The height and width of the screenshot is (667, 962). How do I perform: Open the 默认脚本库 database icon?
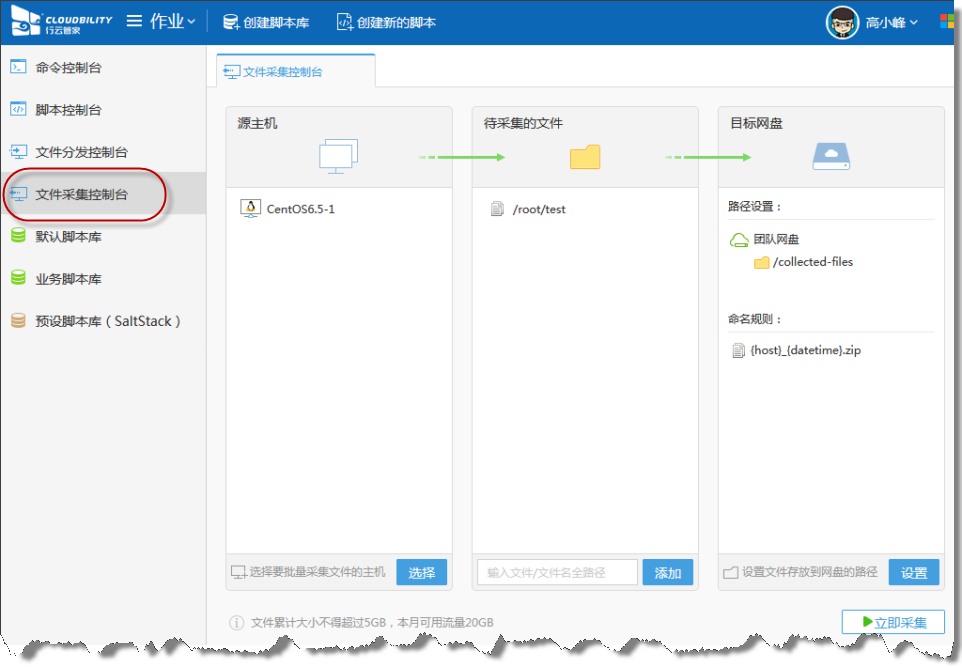(x=18, y=237)
